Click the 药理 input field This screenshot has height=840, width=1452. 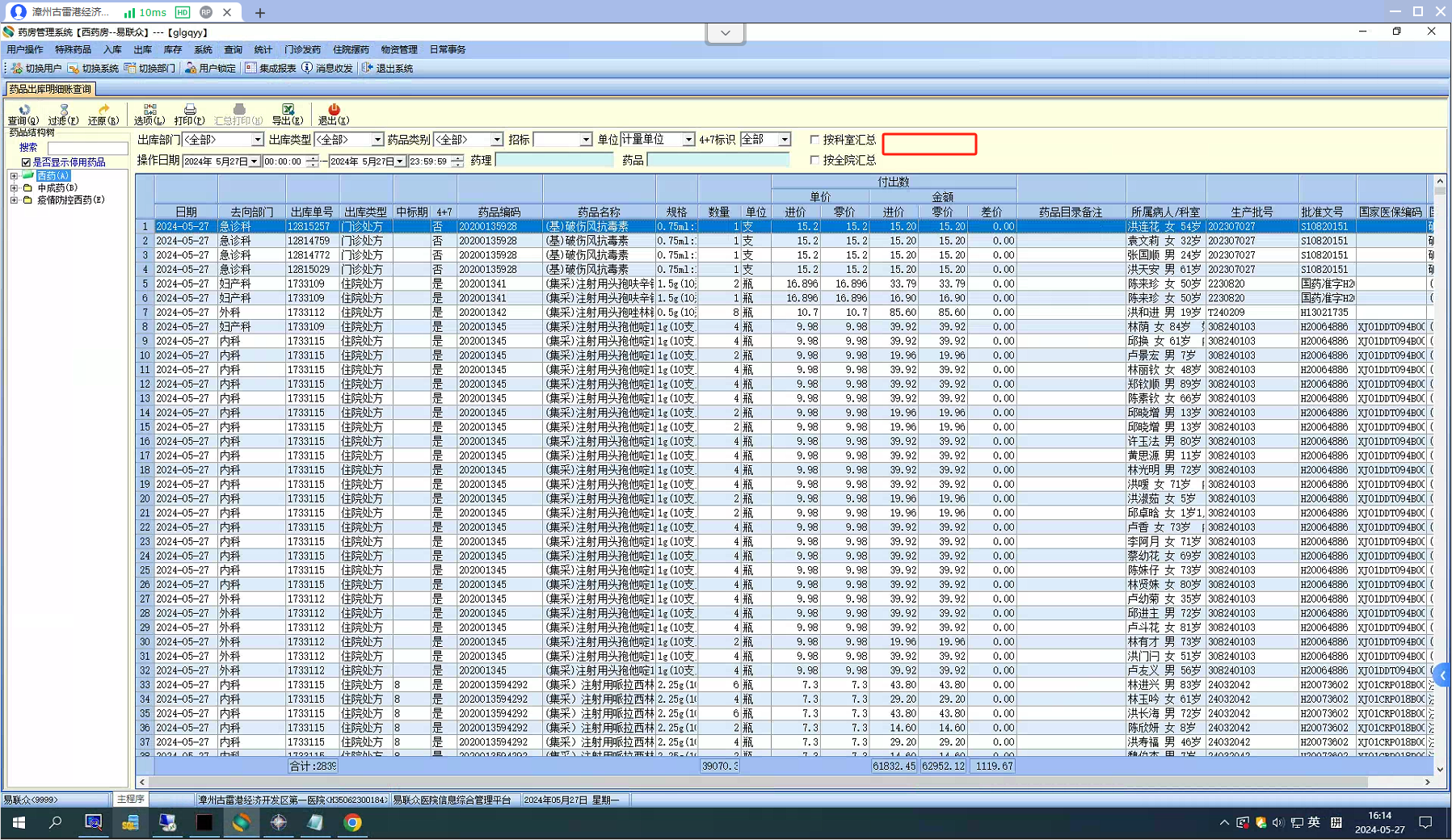[554, 161]
